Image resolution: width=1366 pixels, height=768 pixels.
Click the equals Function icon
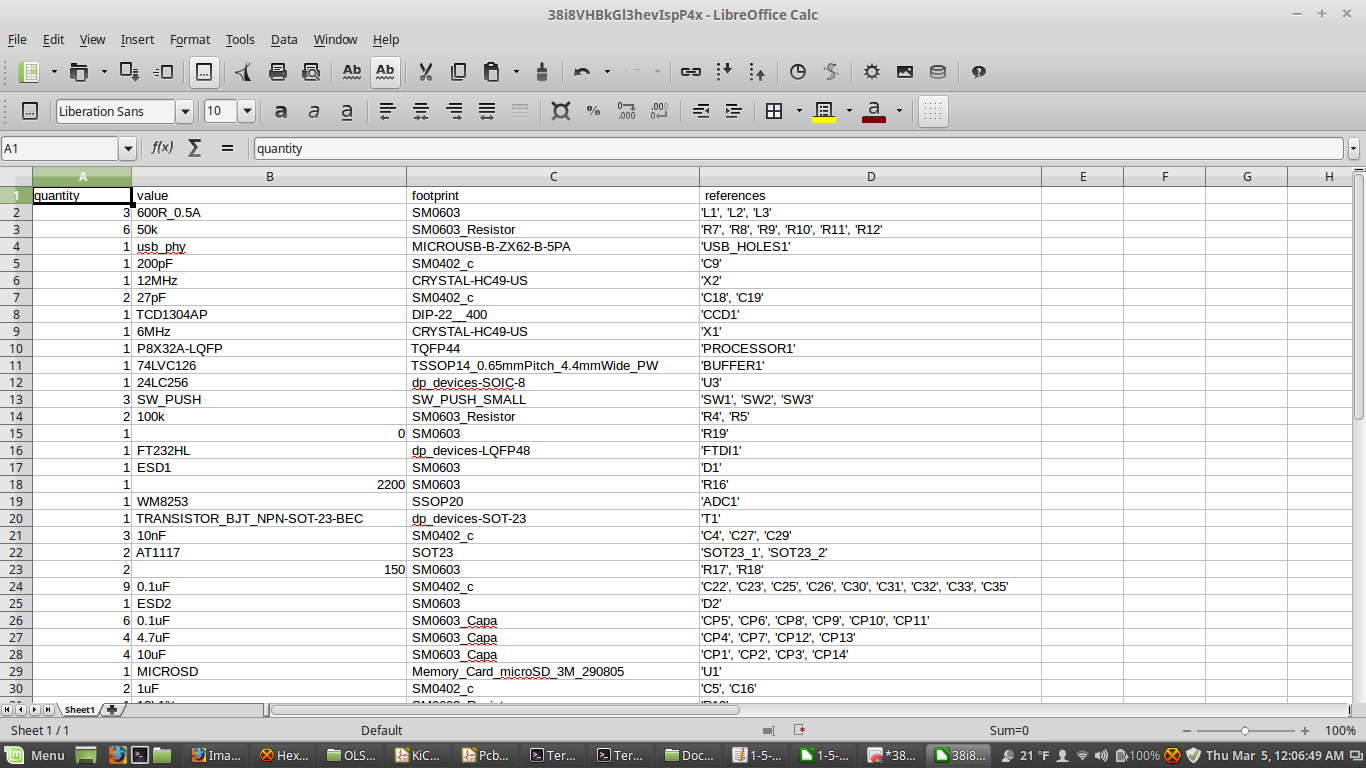(x=227, y=148)
